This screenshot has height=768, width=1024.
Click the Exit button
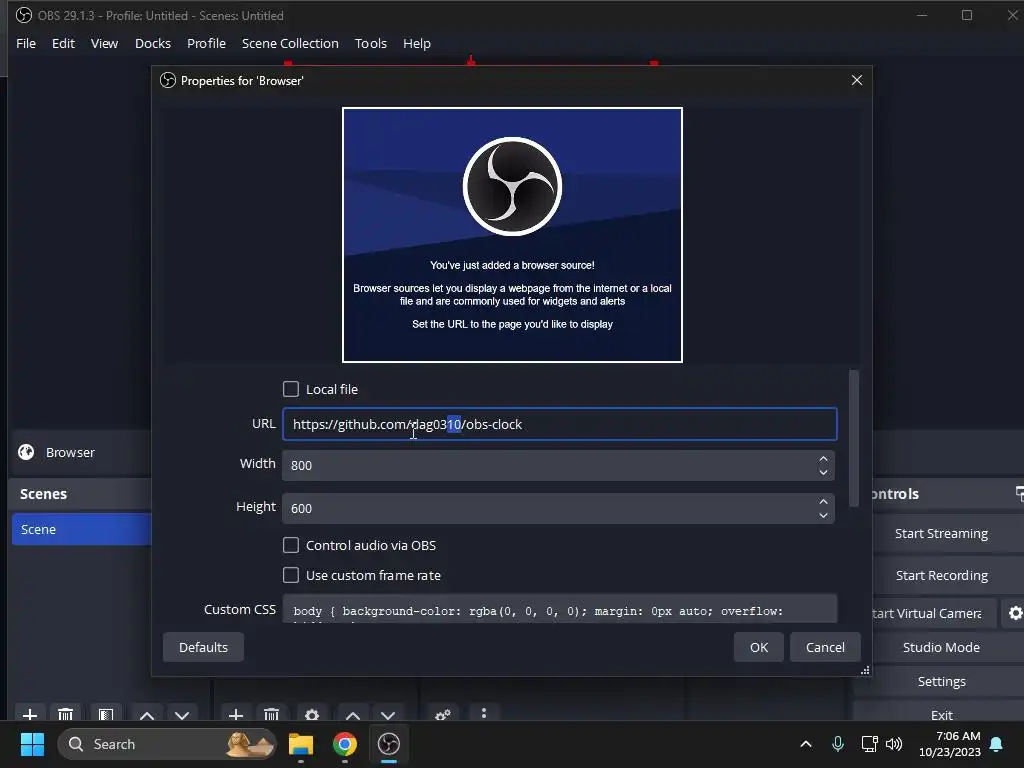click(x=941, y=714)
